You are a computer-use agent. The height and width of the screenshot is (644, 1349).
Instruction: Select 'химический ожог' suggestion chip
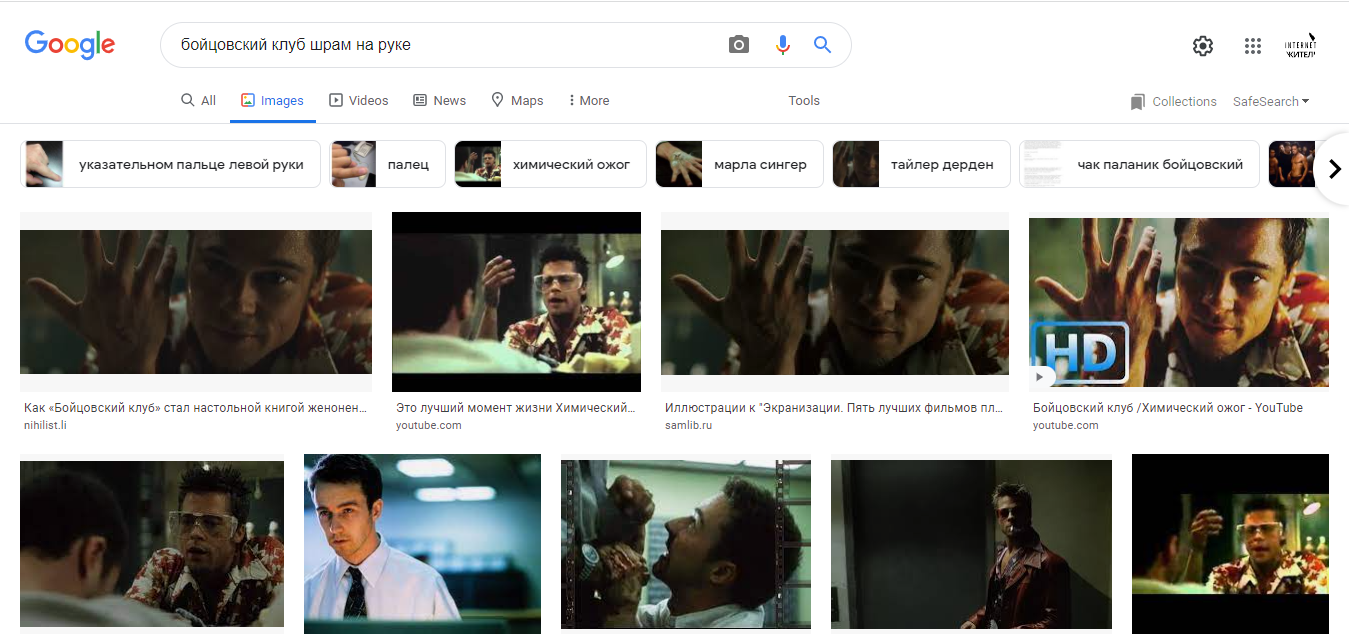point(549,164)
